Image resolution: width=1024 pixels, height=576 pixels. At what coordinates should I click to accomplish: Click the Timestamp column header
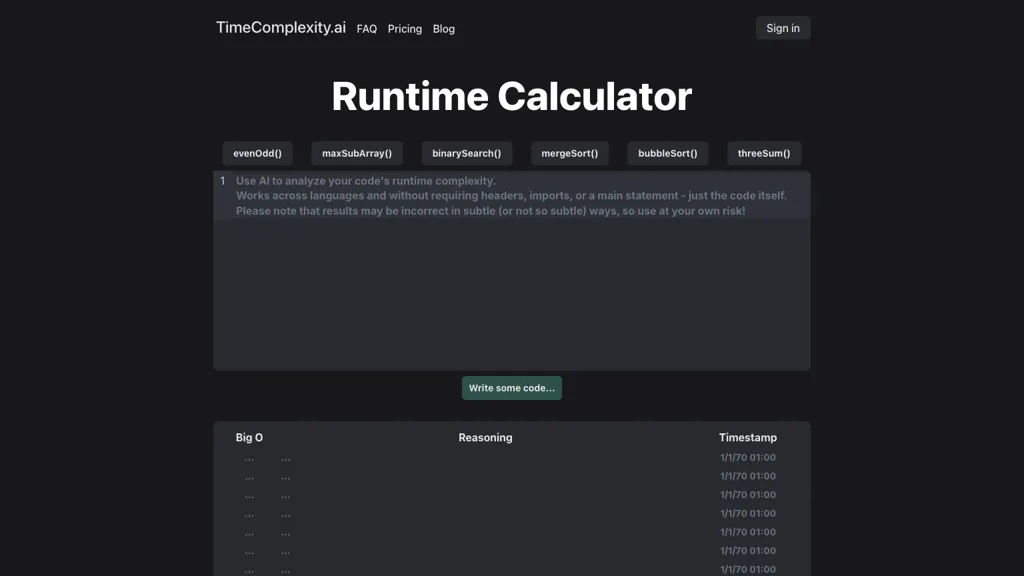point(747,437)
